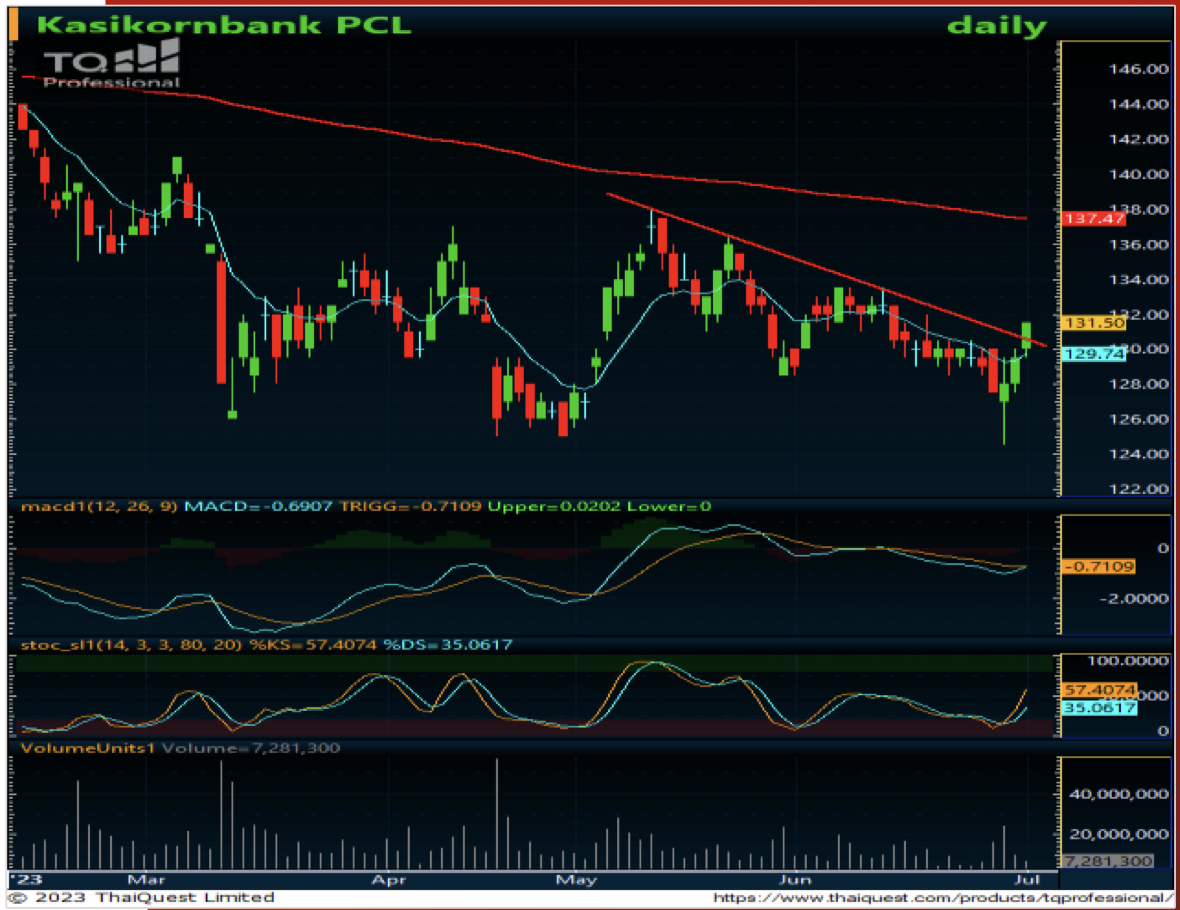Click the TRIGG=-0.7109 value readout
Screen dimensions: 1180x910
click(410, 507)
